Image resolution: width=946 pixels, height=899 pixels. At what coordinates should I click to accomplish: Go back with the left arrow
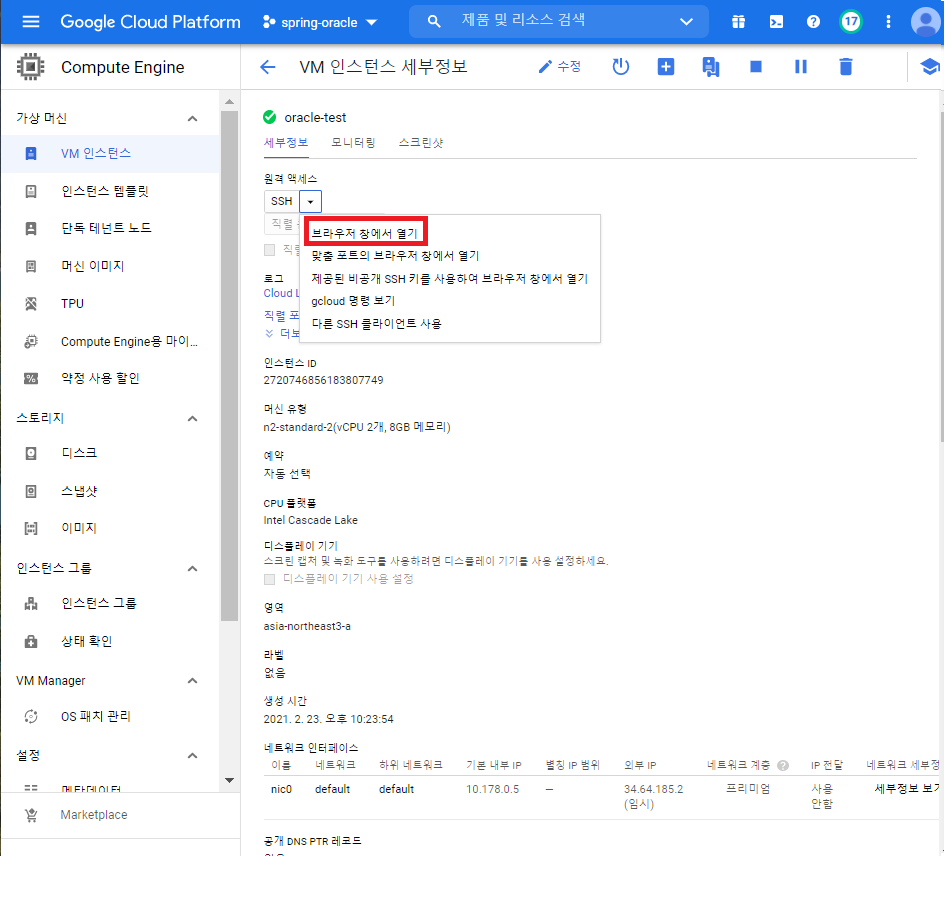pos(267,67)
